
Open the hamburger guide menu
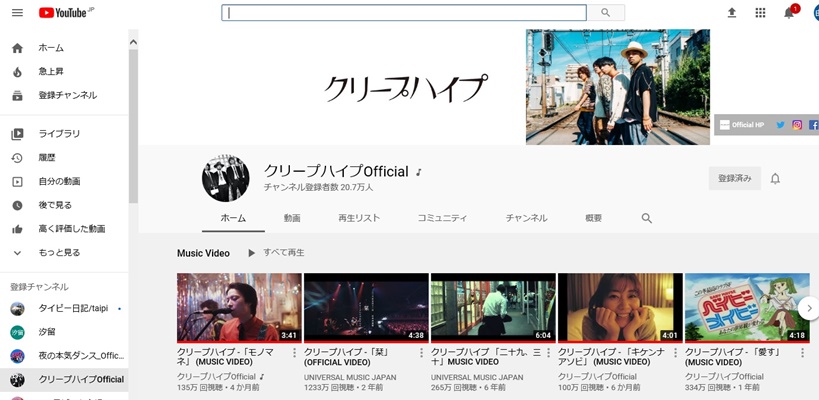(x=17, y=13)
